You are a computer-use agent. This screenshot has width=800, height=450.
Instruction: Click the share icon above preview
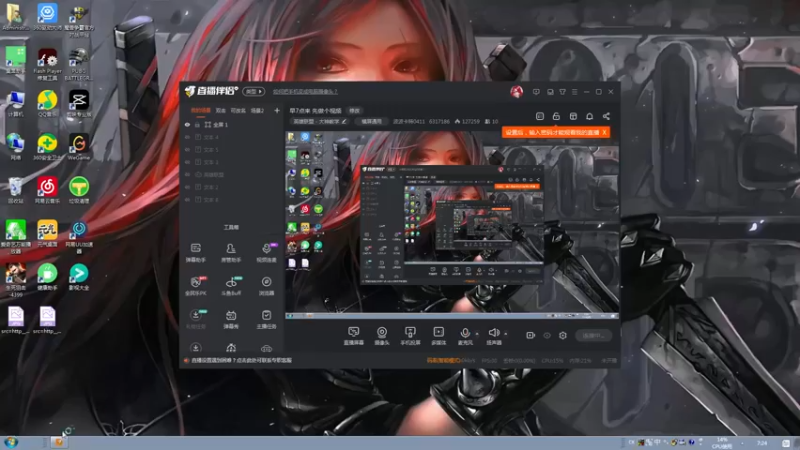click(606, 116)
